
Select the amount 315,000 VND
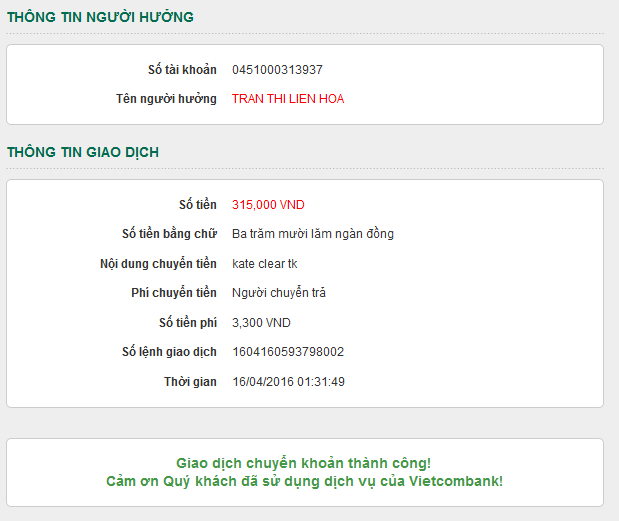click(268, 205)
